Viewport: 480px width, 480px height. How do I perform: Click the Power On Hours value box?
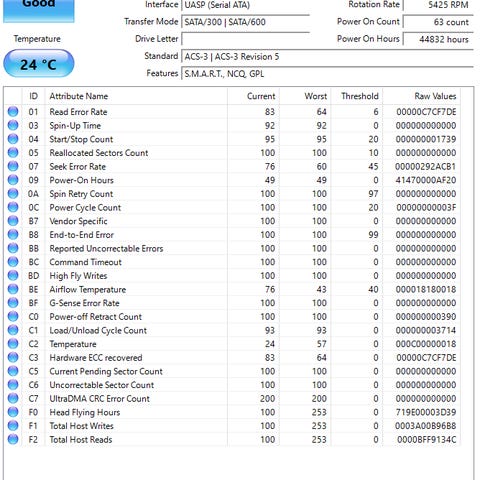pos(438,39)
